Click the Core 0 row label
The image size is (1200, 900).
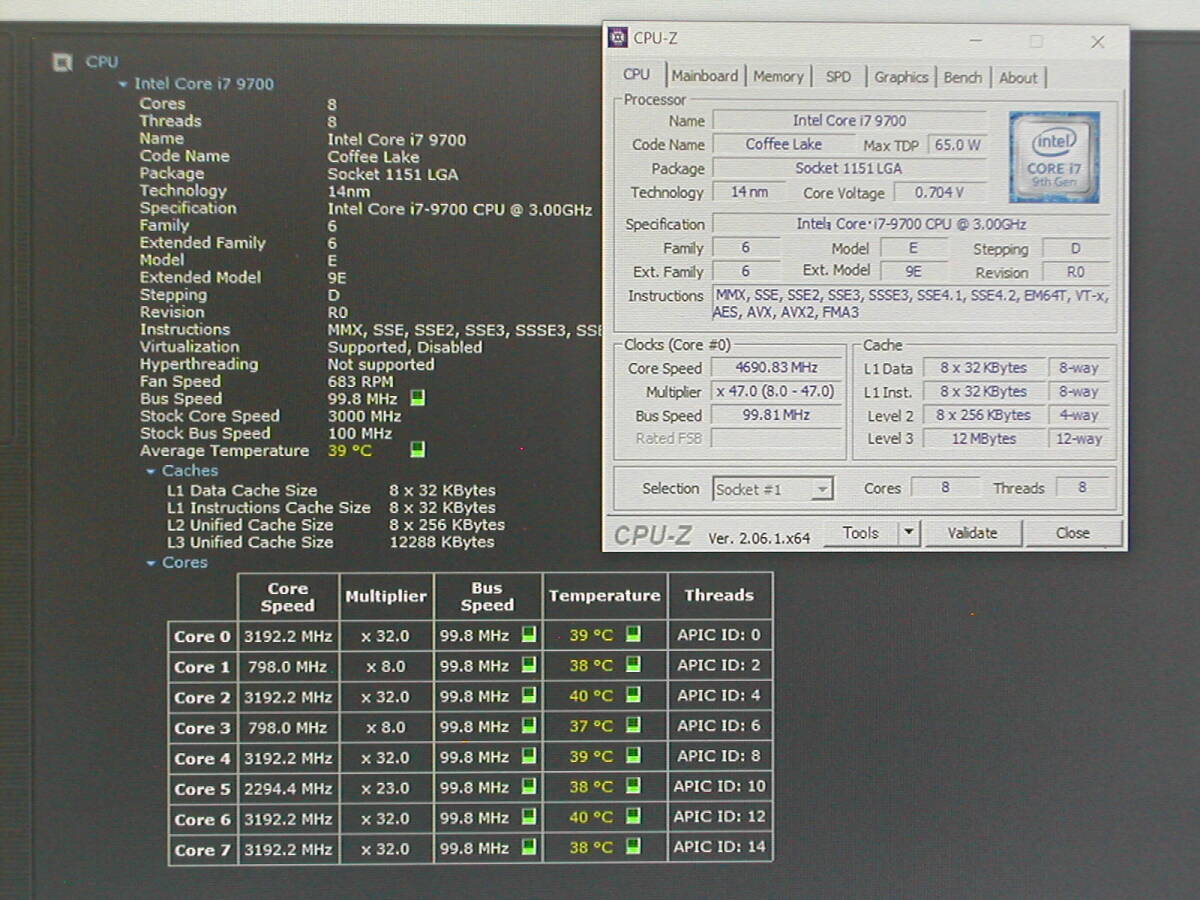pos(202,636)
